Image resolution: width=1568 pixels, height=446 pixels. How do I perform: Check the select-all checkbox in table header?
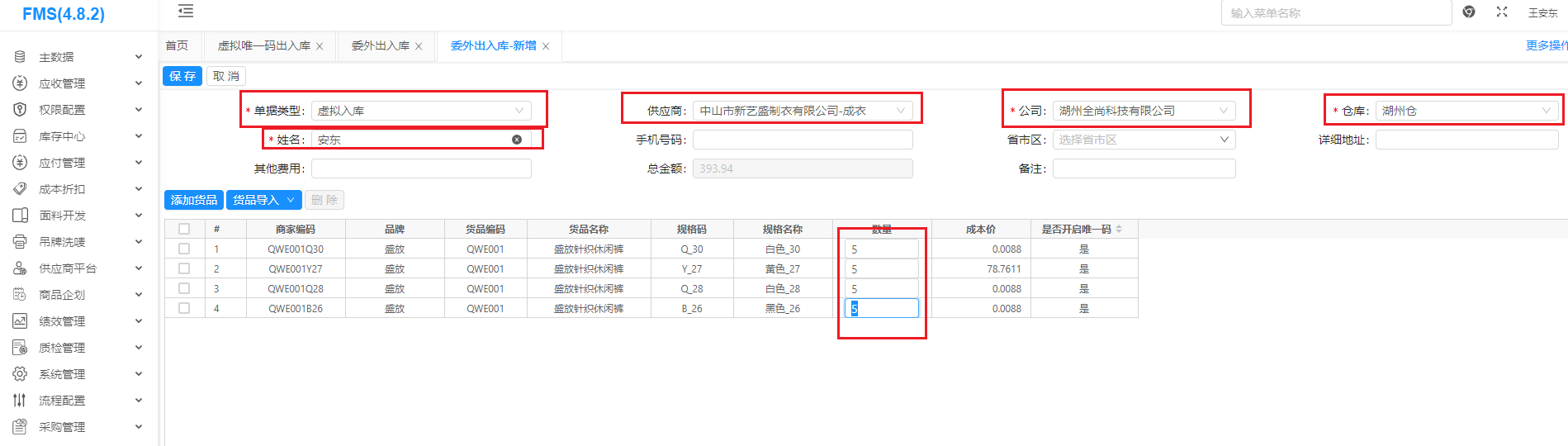(x=184, y=230)
